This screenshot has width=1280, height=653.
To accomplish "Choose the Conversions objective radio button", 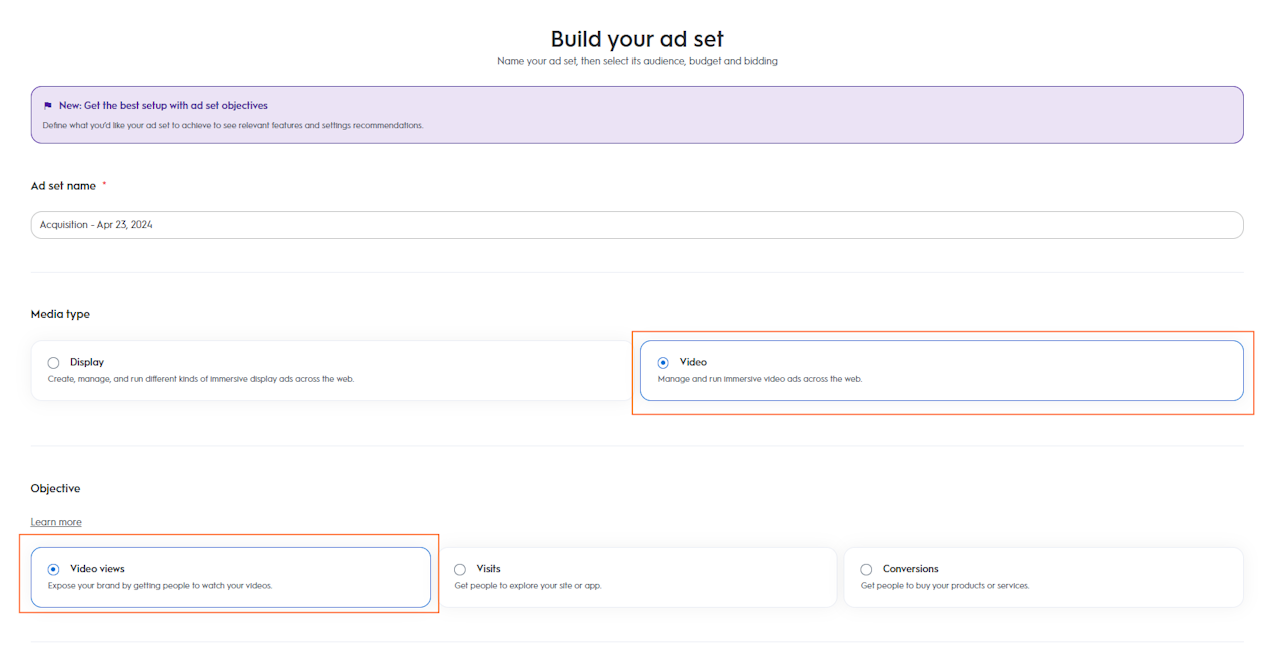I will click(x=866, y=569).
